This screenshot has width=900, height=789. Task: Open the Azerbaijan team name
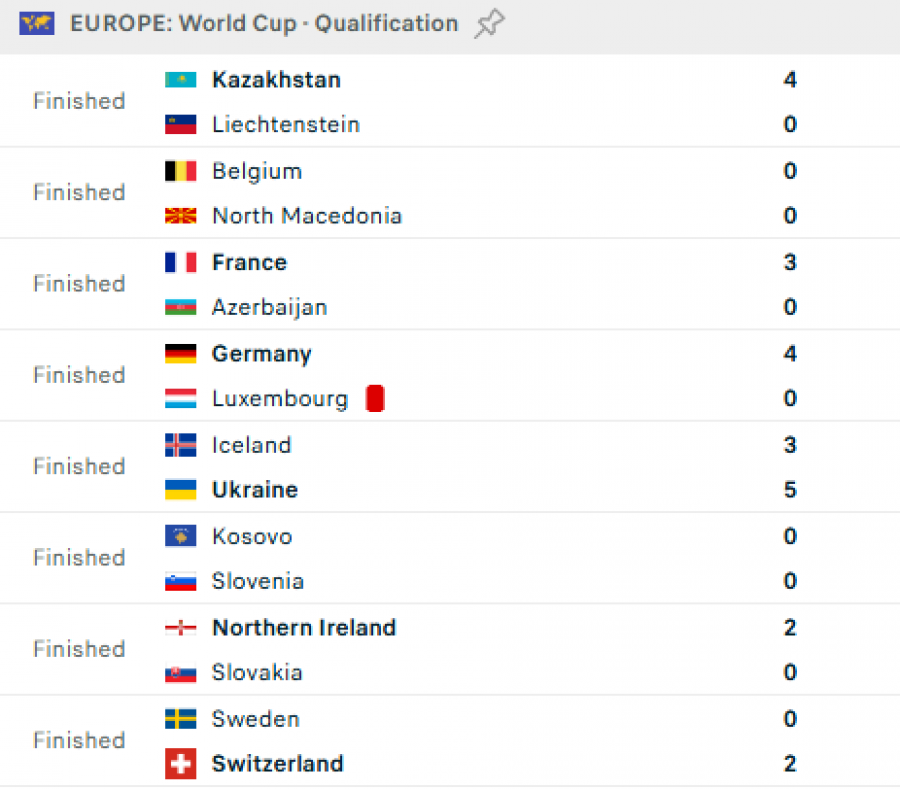click(x=269, y=308)
